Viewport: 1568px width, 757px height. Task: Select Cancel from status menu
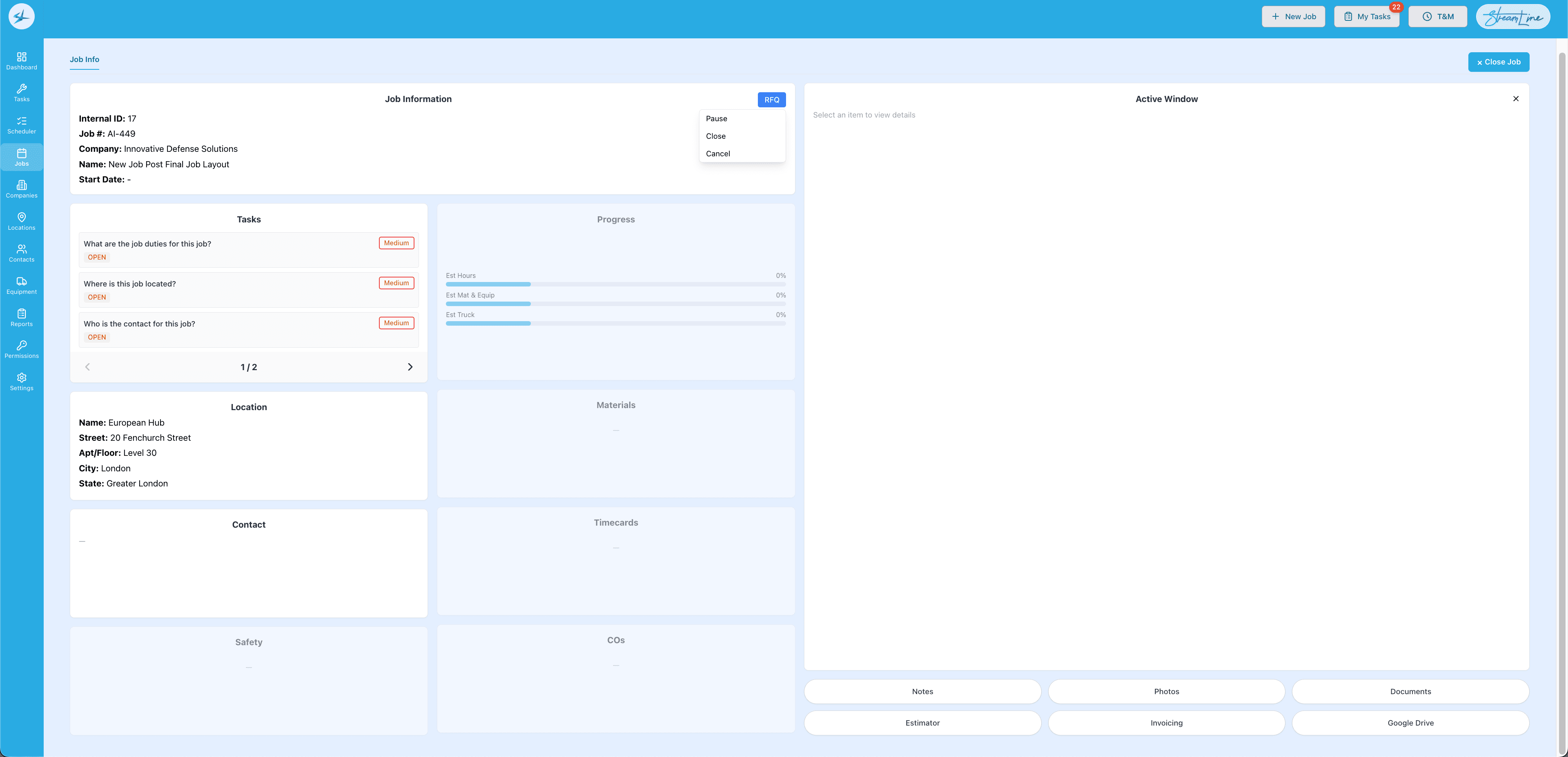(718, 154)
